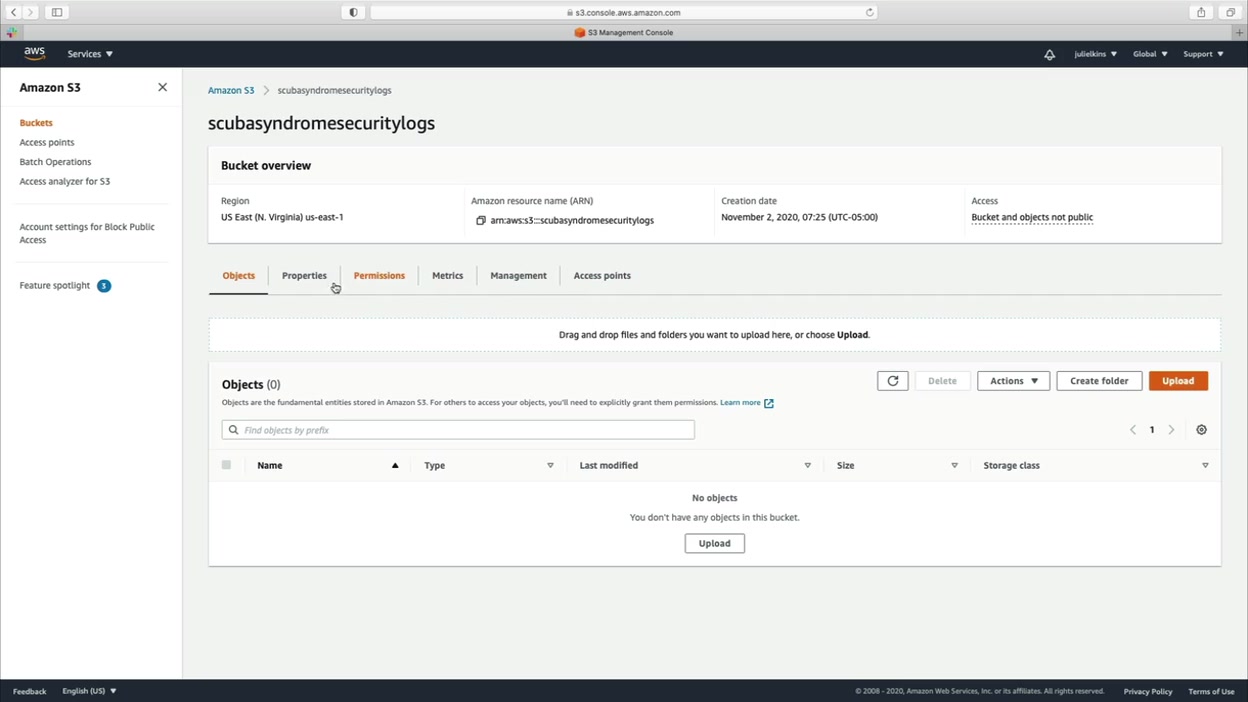Viewport: 1248px width, 702px height.
Task: Open the Type column sort arrow
Action: pos(550,466)
